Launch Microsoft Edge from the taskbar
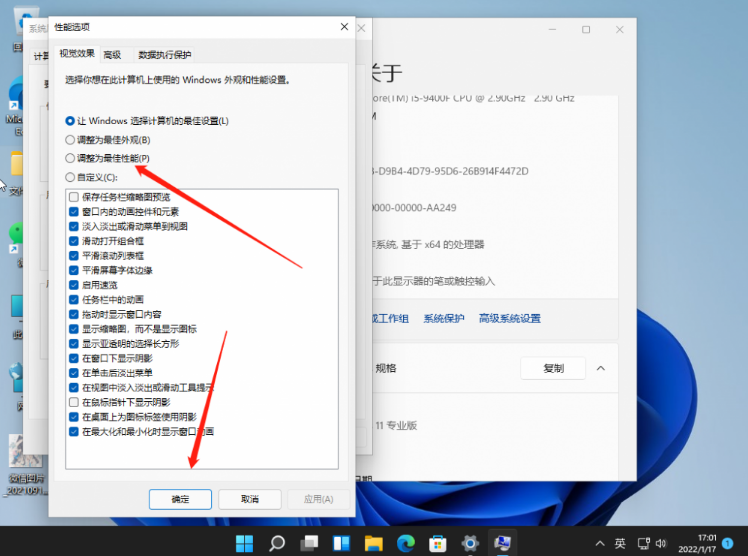The image size is (748, 556). [406, 543]
